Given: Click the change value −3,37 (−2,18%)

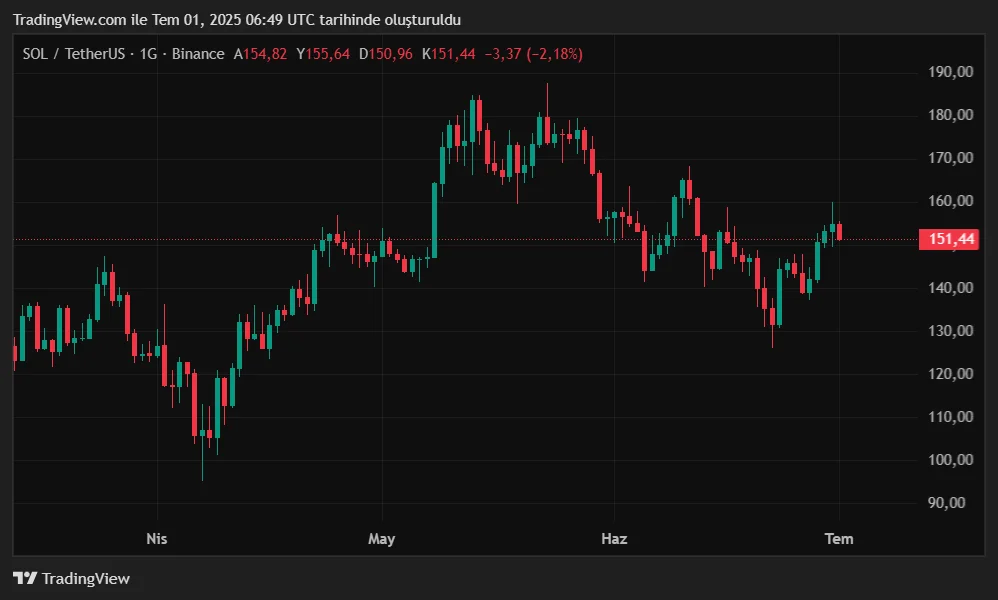Looking at the screenshot, I should (533, 54).
